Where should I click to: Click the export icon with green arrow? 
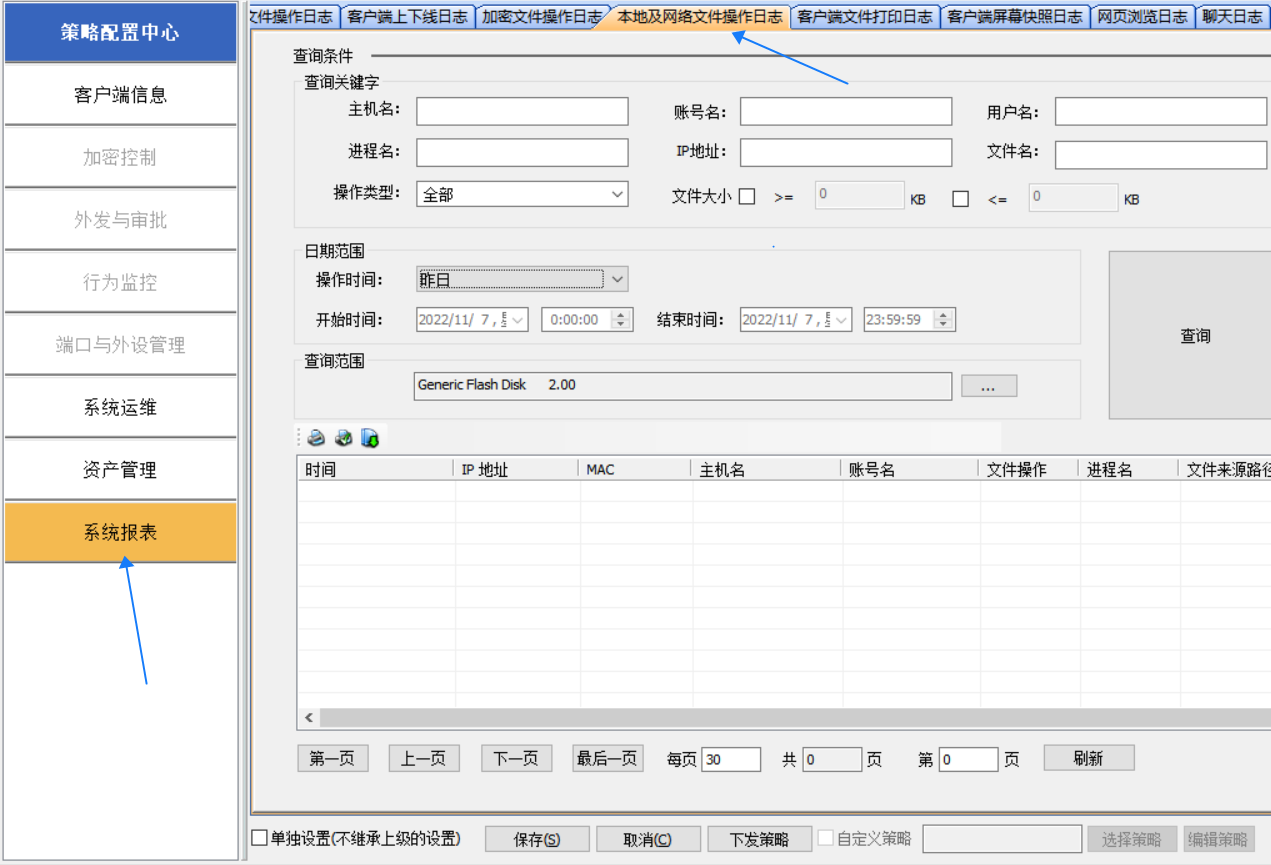point(370,438)
